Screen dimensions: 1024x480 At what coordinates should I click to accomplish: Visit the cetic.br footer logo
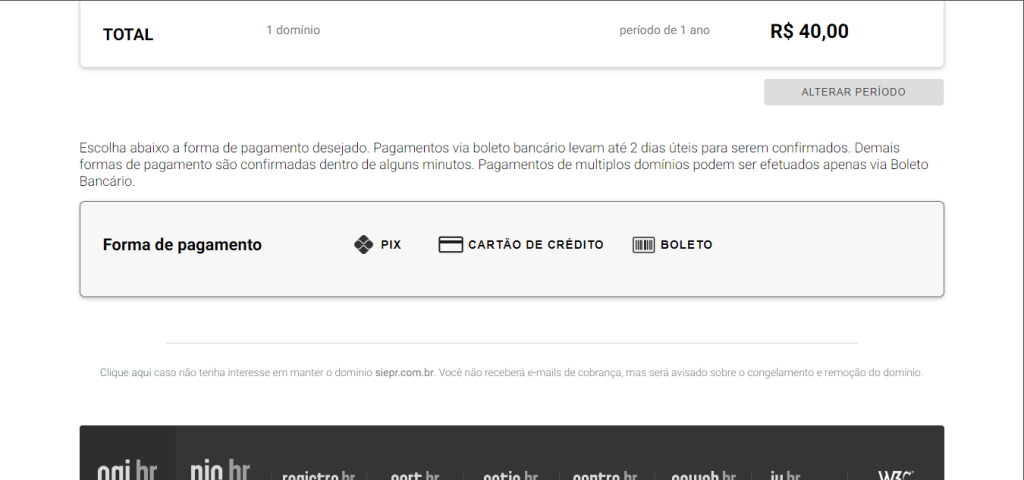pos(510,475)
